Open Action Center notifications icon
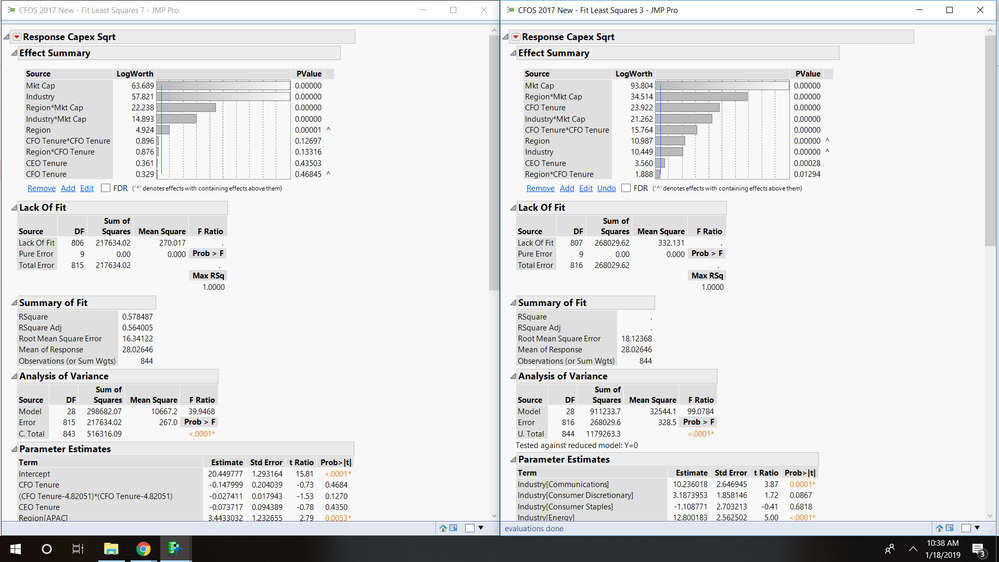This screenshot has width=999, height=562. [x=979, y=549]
